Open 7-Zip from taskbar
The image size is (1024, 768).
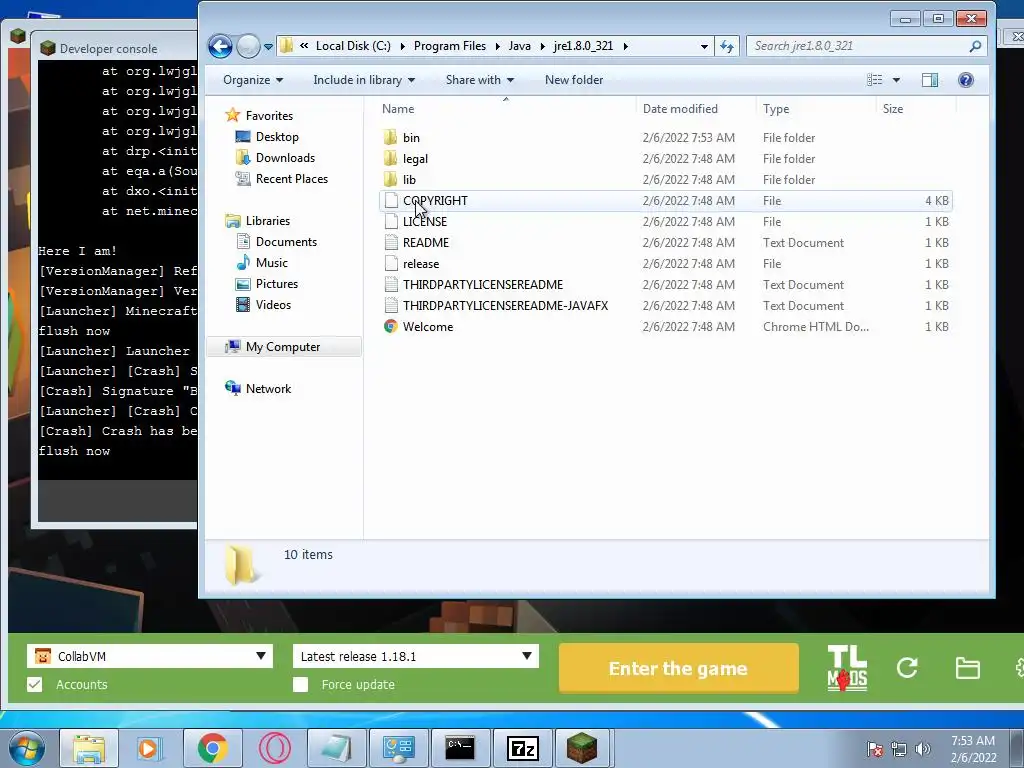[x=522, y=748]
